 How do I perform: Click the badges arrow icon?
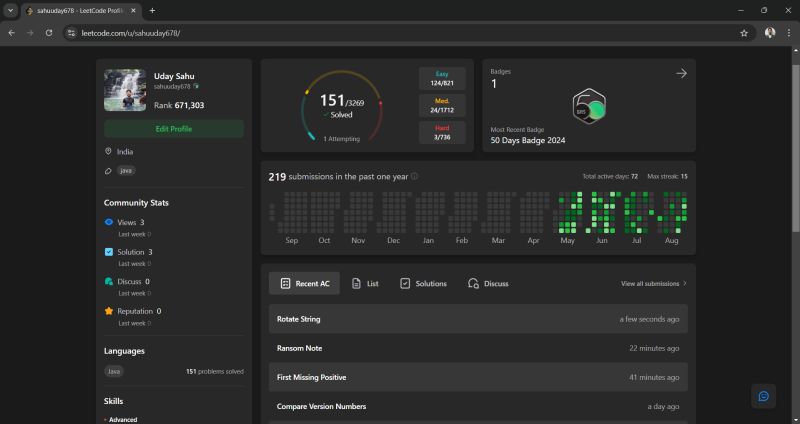coord(681,73)
